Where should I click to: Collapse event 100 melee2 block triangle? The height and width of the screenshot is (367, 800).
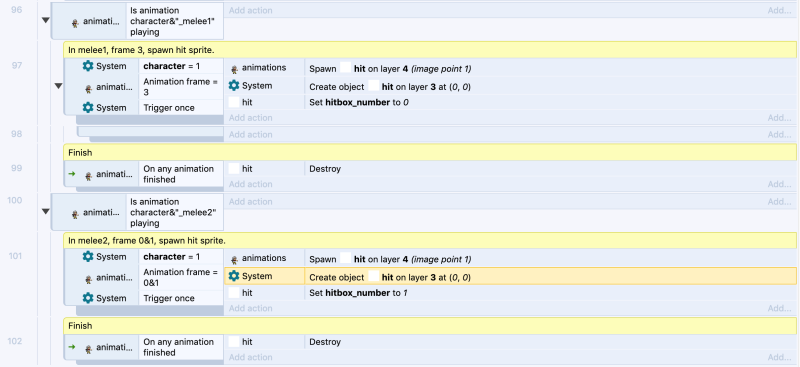coord(45,211)
